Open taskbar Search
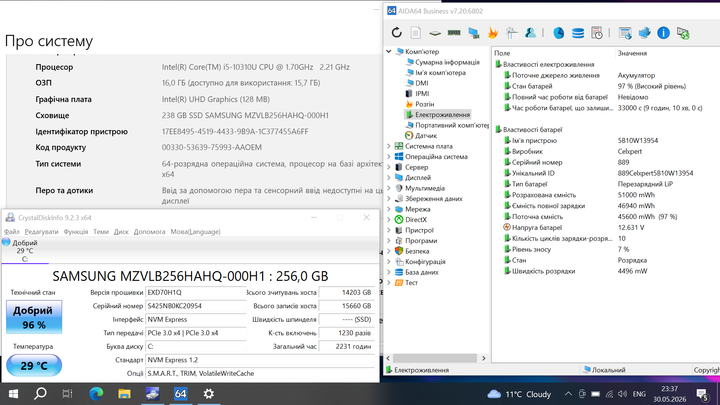720x405 pixels. [40, 394]
